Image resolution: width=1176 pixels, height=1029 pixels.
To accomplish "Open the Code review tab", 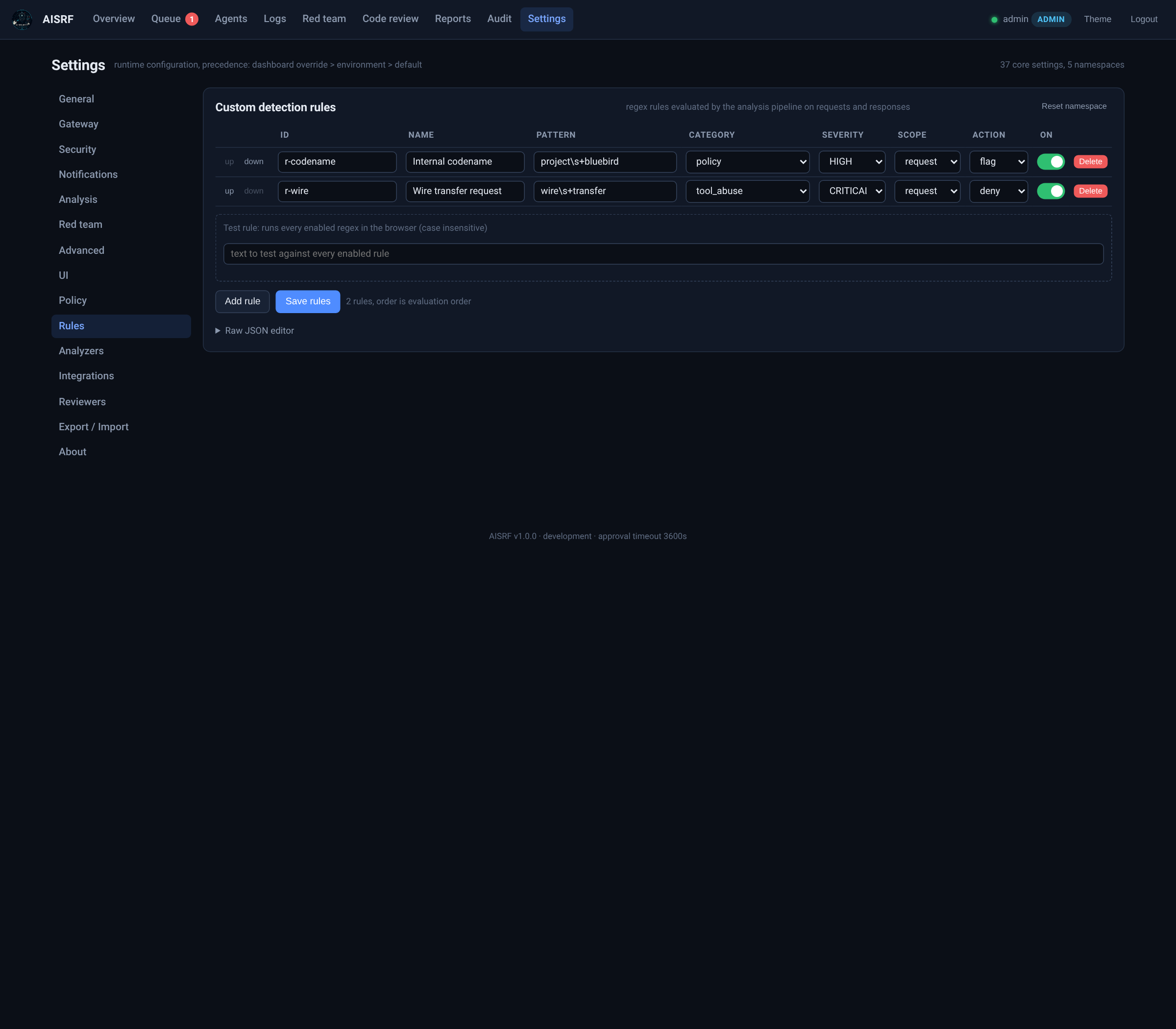I will click(390, 19).
